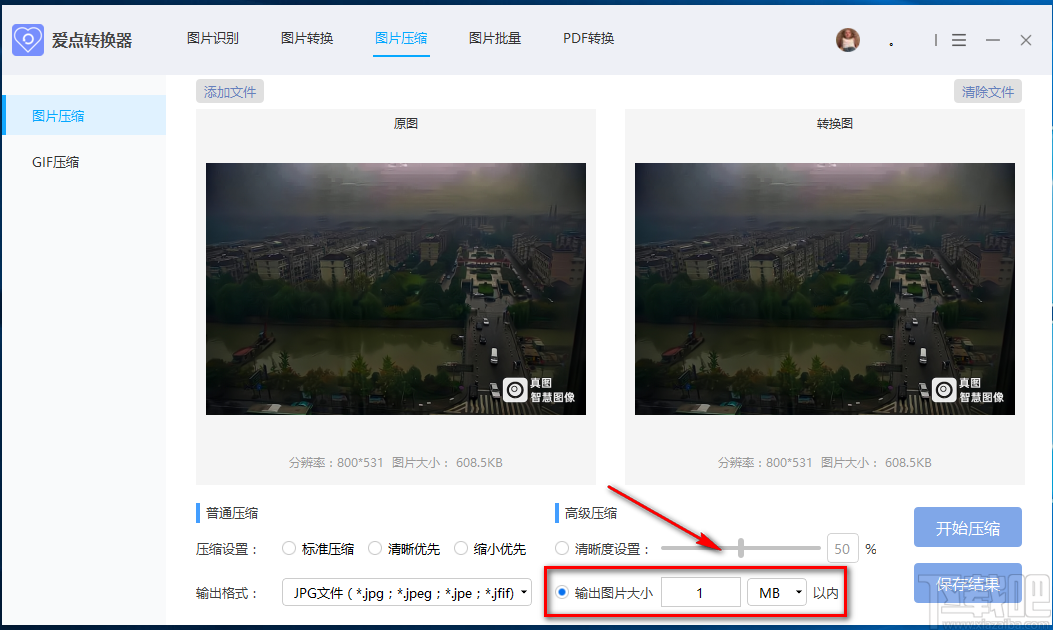Select the 输出图片大小 radio option
This screenshot has height=630, width=1053.
[562, 592]
